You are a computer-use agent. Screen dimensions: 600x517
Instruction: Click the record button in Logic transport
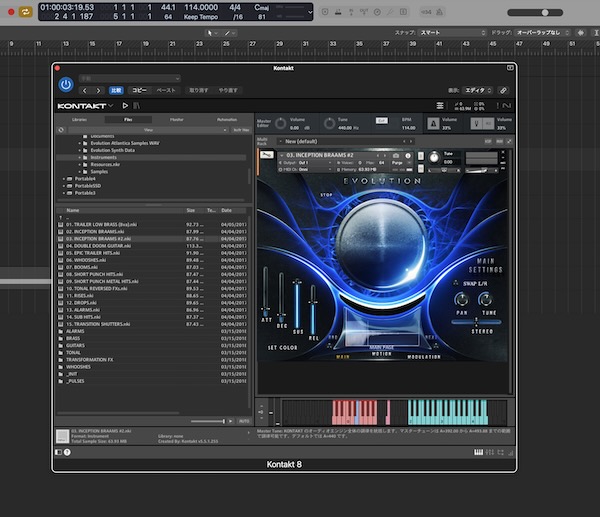[11, 12]
